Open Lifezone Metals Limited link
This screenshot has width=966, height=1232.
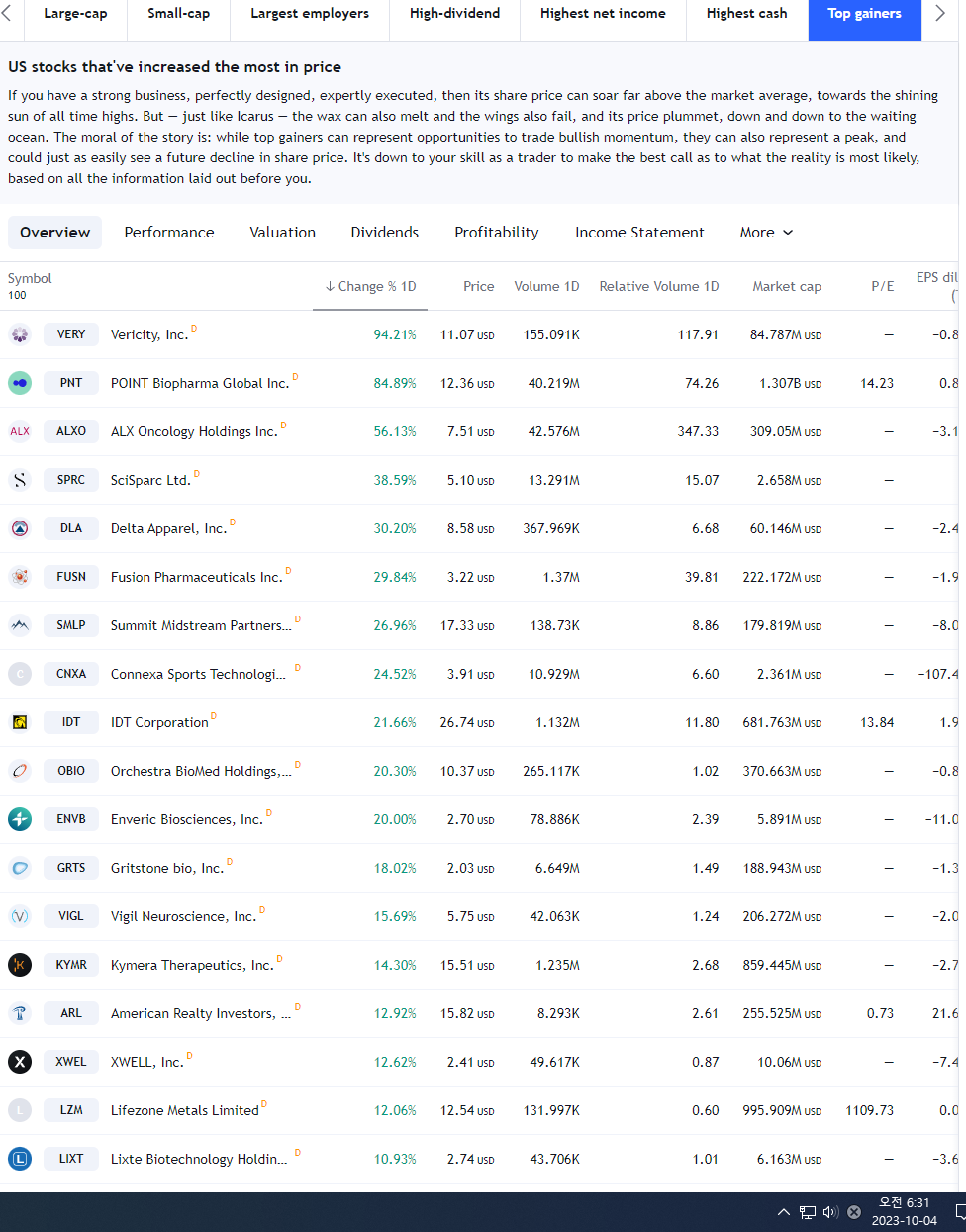point(185,1111)
